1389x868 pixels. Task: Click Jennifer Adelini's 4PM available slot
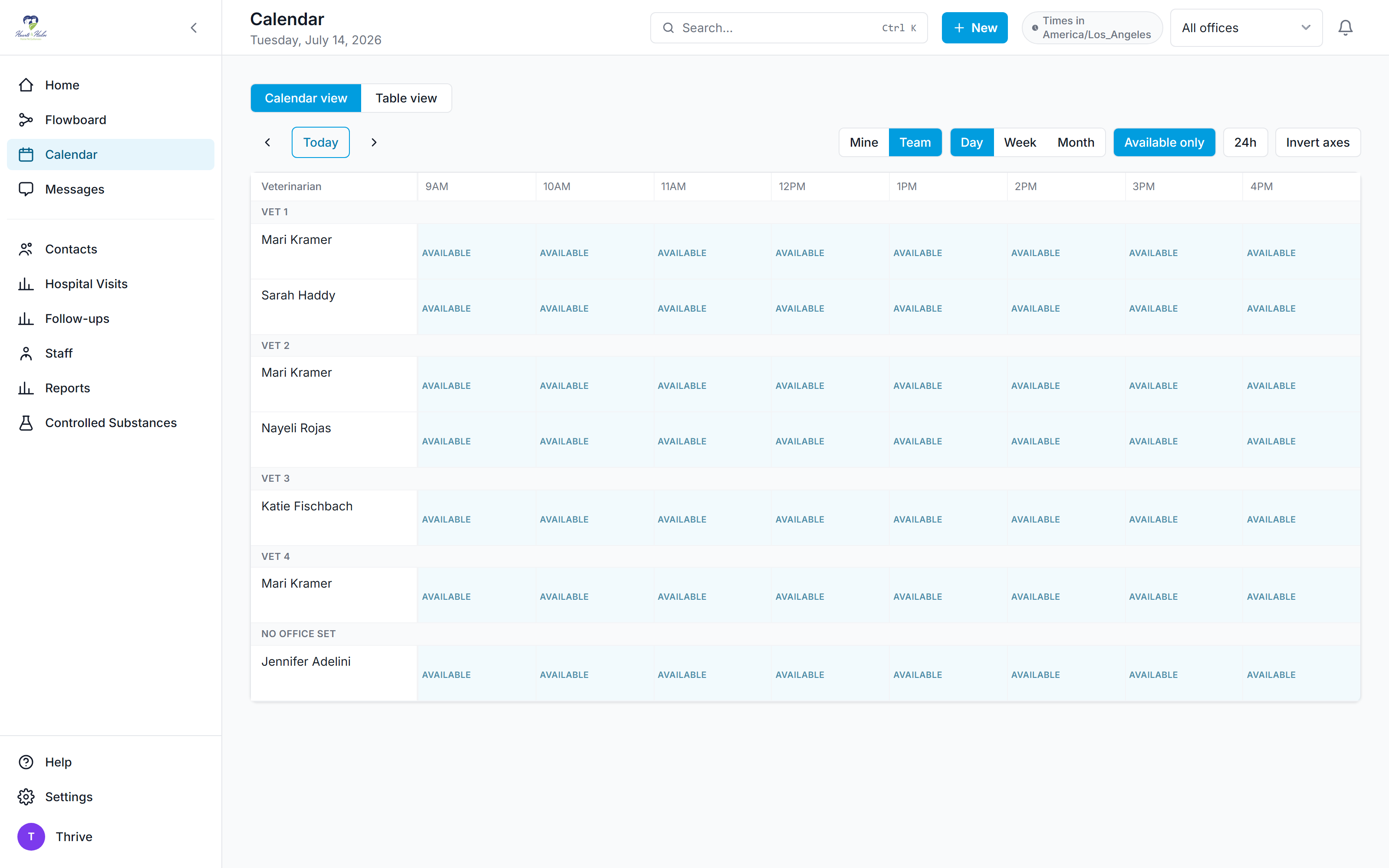(x=1301, y=674)
